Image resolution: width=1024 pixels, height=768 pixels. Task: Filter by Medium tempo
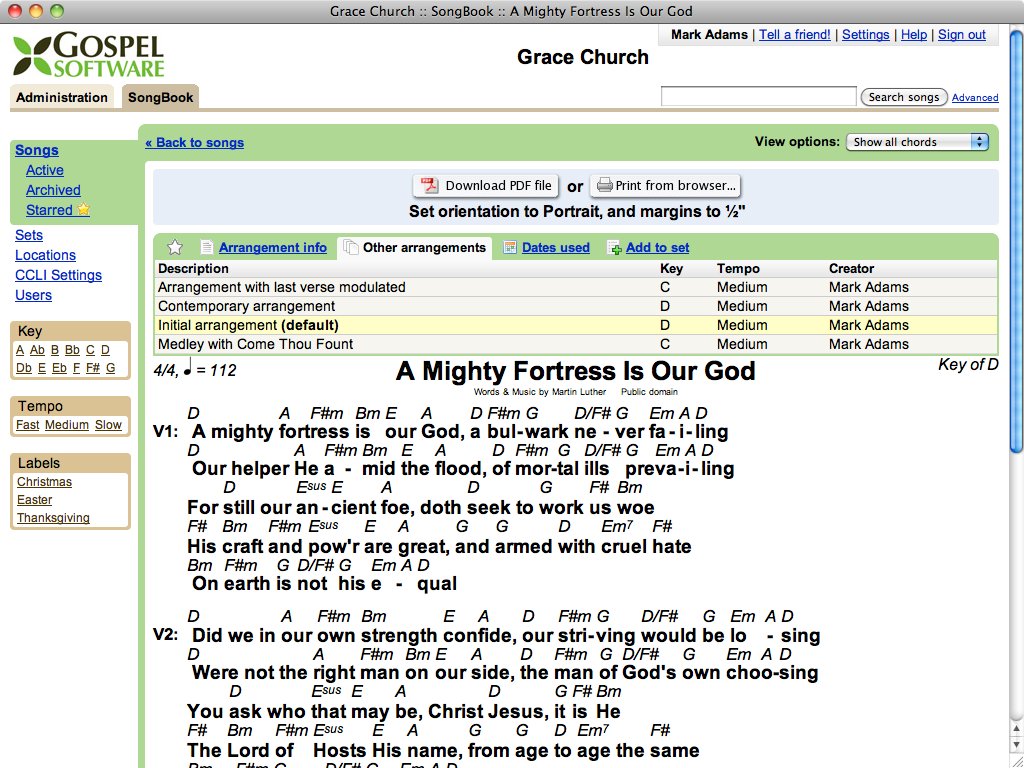[x=67, y=424]
